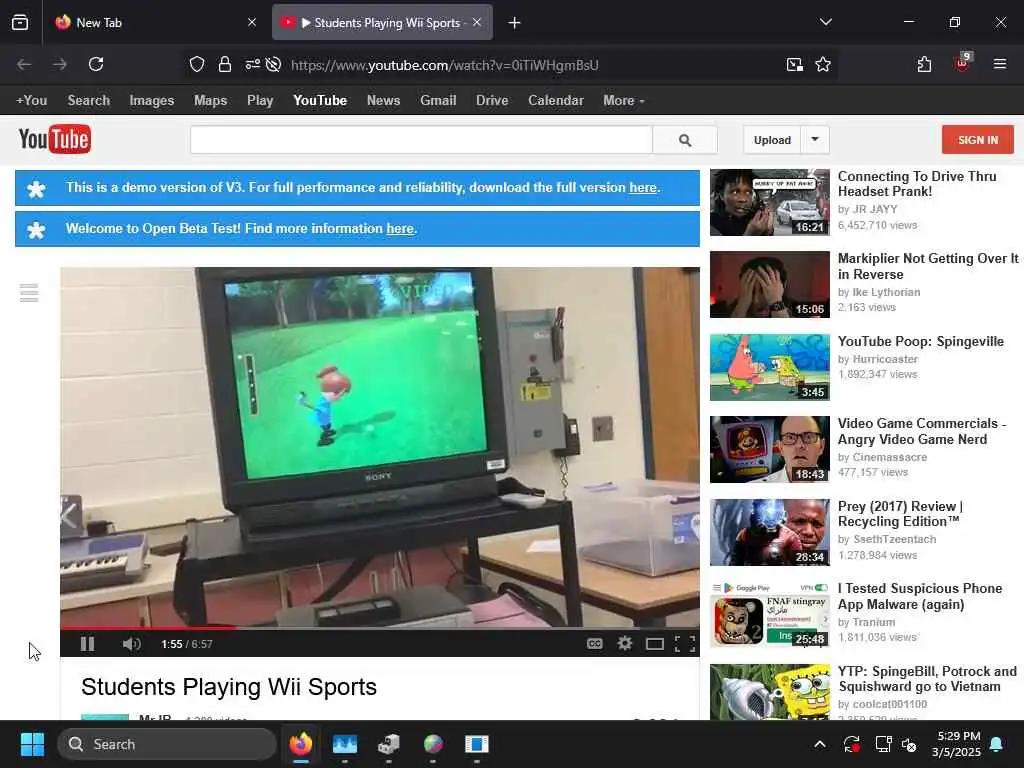Go back to previous page
Viewport: 1024px width, 768px height.
coord(24,64)
